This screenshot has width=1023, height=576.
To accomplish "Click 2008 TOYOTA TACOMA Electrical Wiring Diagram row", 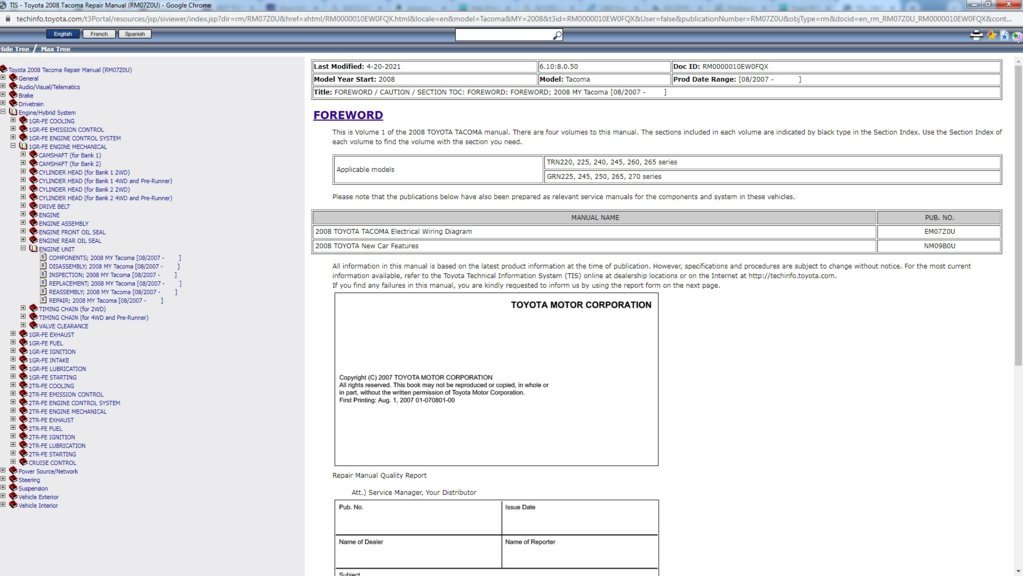I will [x=656, y=232].
